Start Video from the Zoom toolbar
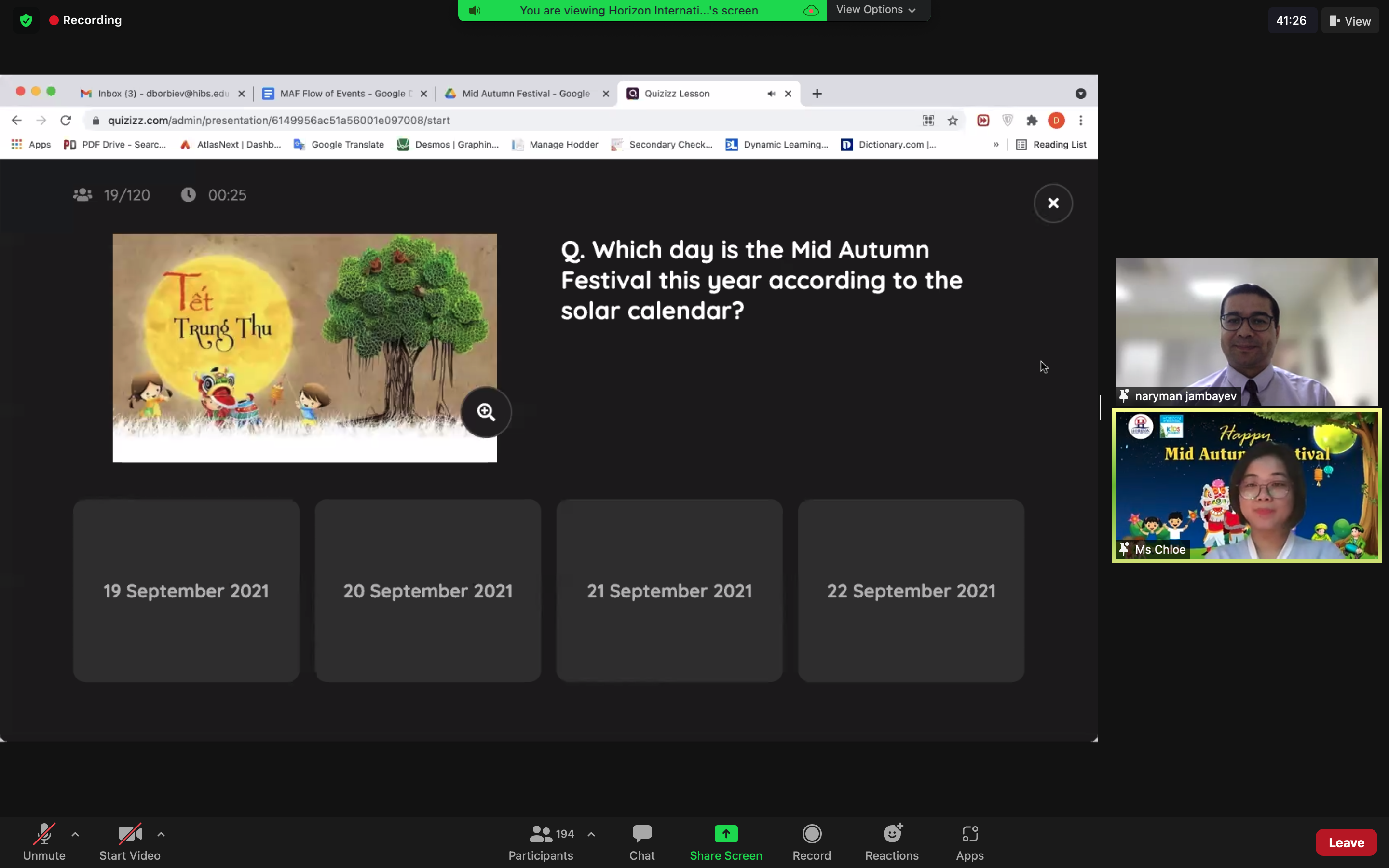The image size is (1389, 868). pyautogui.click(x=130, y=841)
